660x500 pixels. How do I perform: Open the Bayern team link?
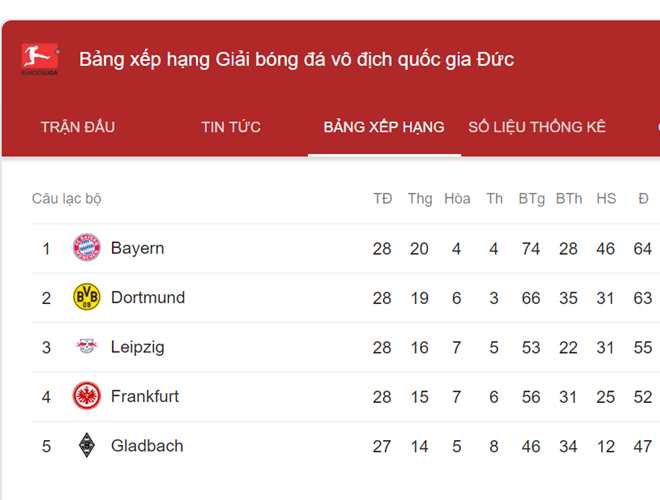click(137, 248)
